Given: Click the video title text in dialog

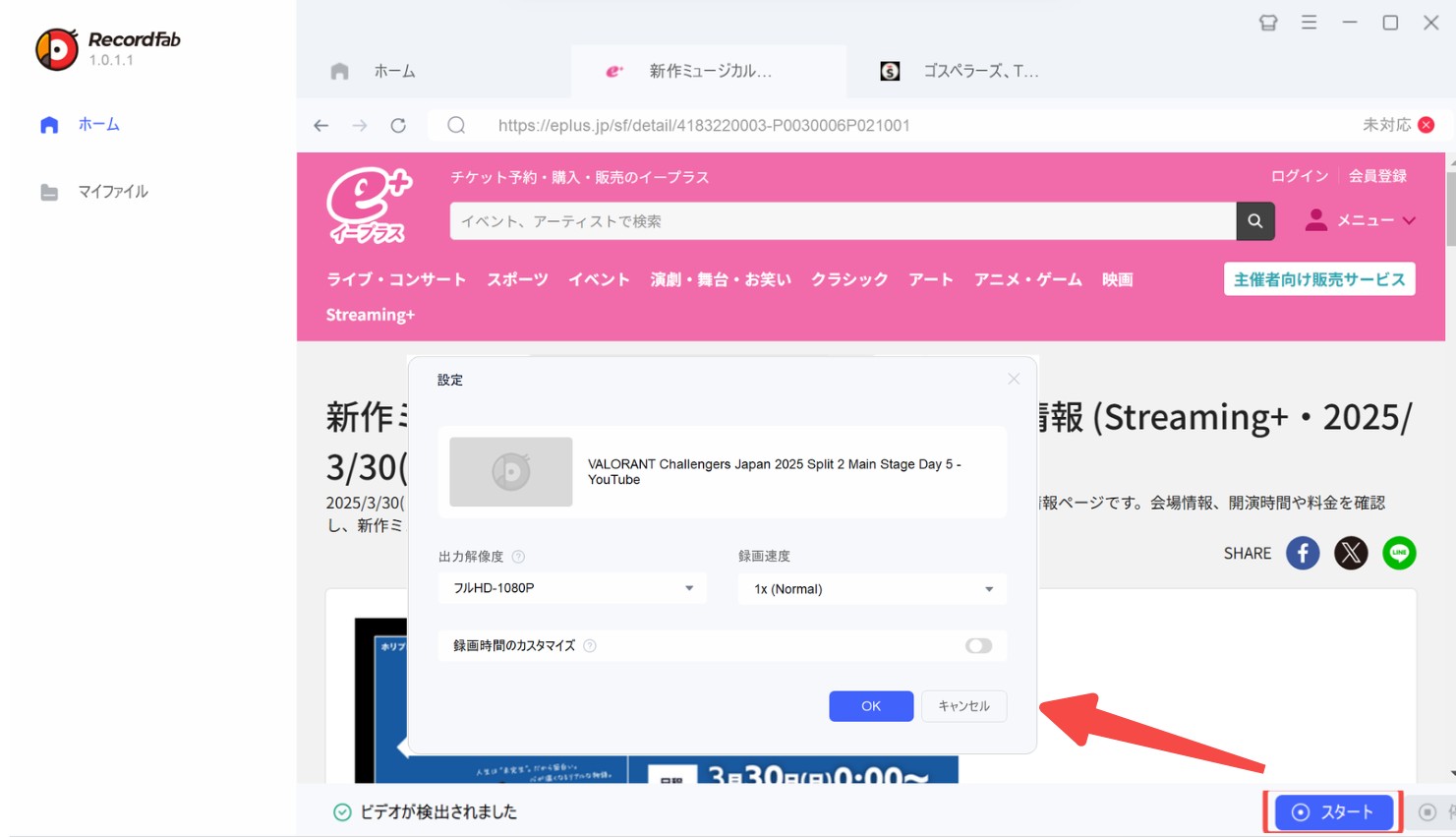Looking at the screenshot, I should click(x=775, y=472).
